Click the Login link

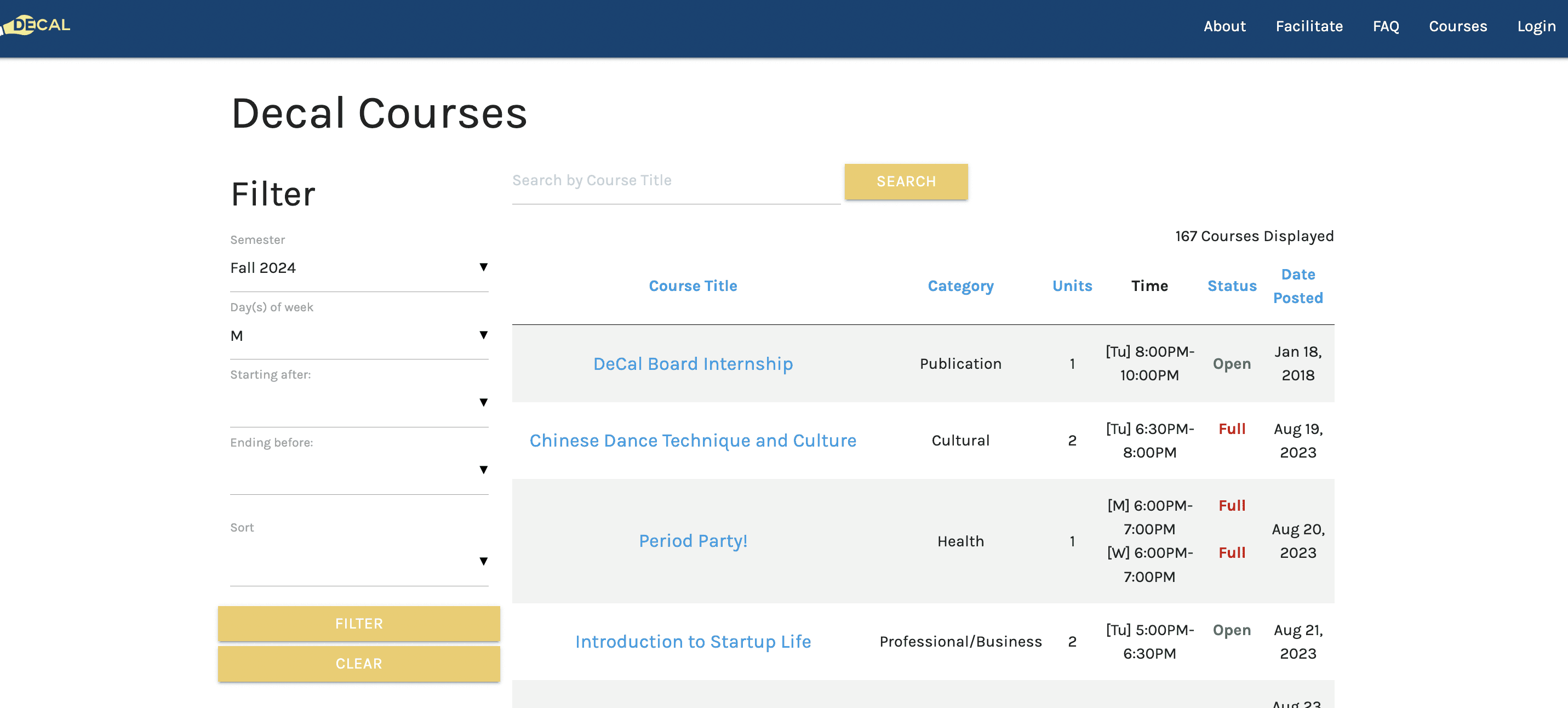pos(1536,26)
